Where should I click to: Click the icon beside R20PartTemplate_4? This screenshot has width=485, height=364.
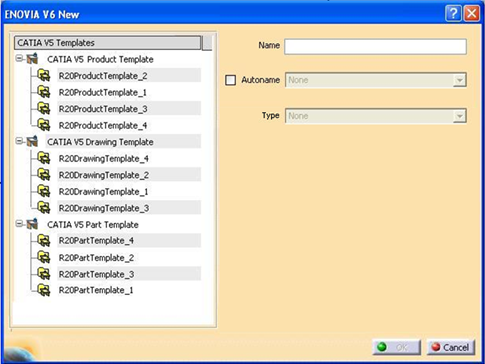pos(44,241)
